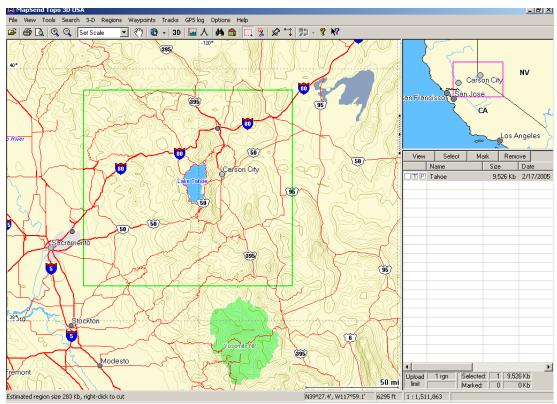Select the Tahoe region name in the list
This screenshot has height=404, width=557.
pos(438,177)
